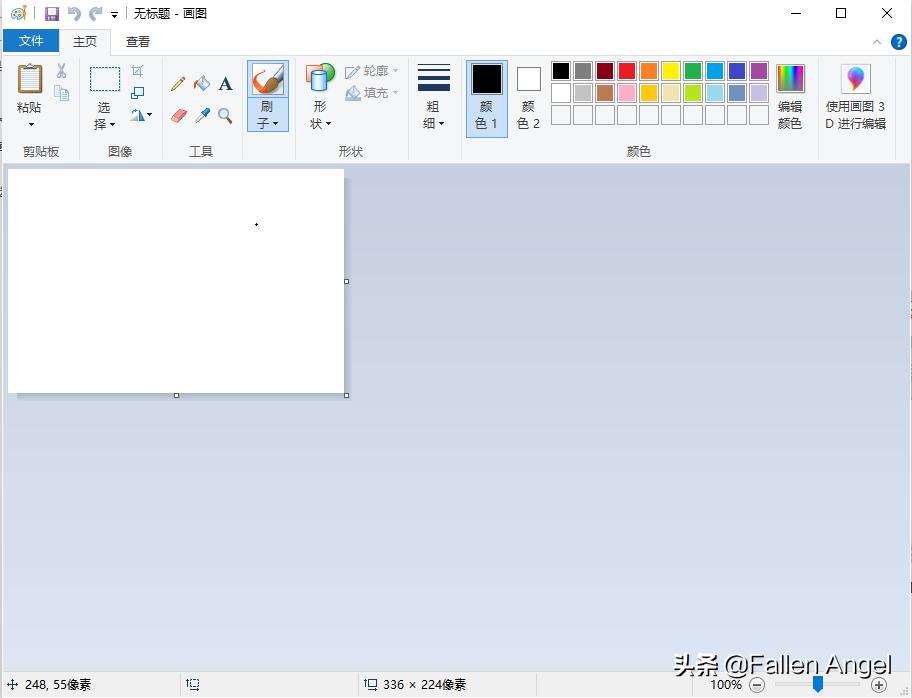Select the Magnifier tool
The height and width of the screenshot is (698, 912).
point(224,115)
